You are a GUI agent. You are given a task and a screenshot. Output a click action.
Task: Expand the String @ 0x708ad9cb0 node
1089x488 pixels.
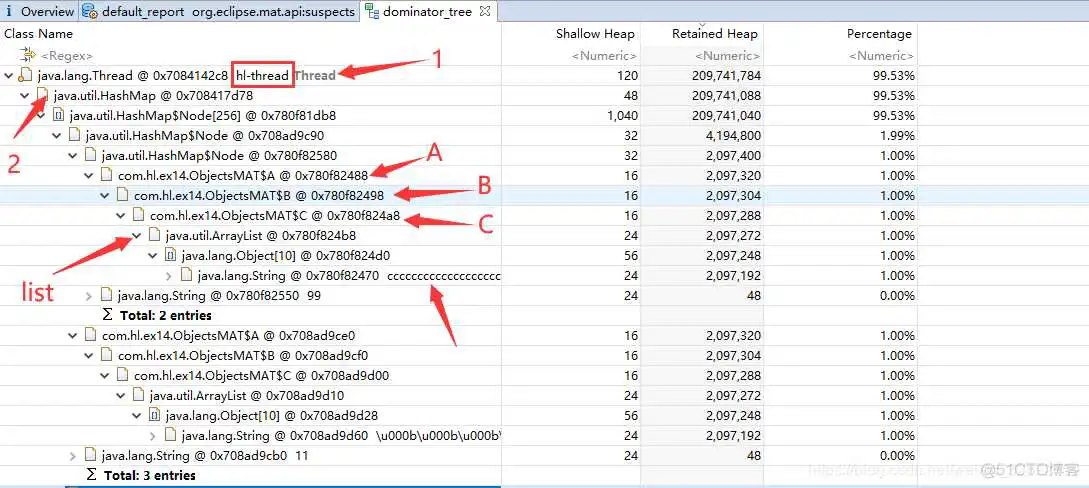point(73,456)
